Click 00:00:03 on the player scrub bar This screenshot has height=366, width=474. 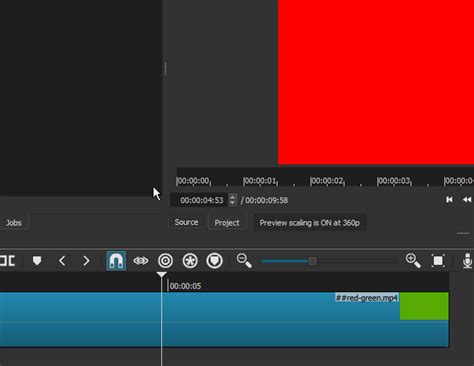[x=394, y=181]
